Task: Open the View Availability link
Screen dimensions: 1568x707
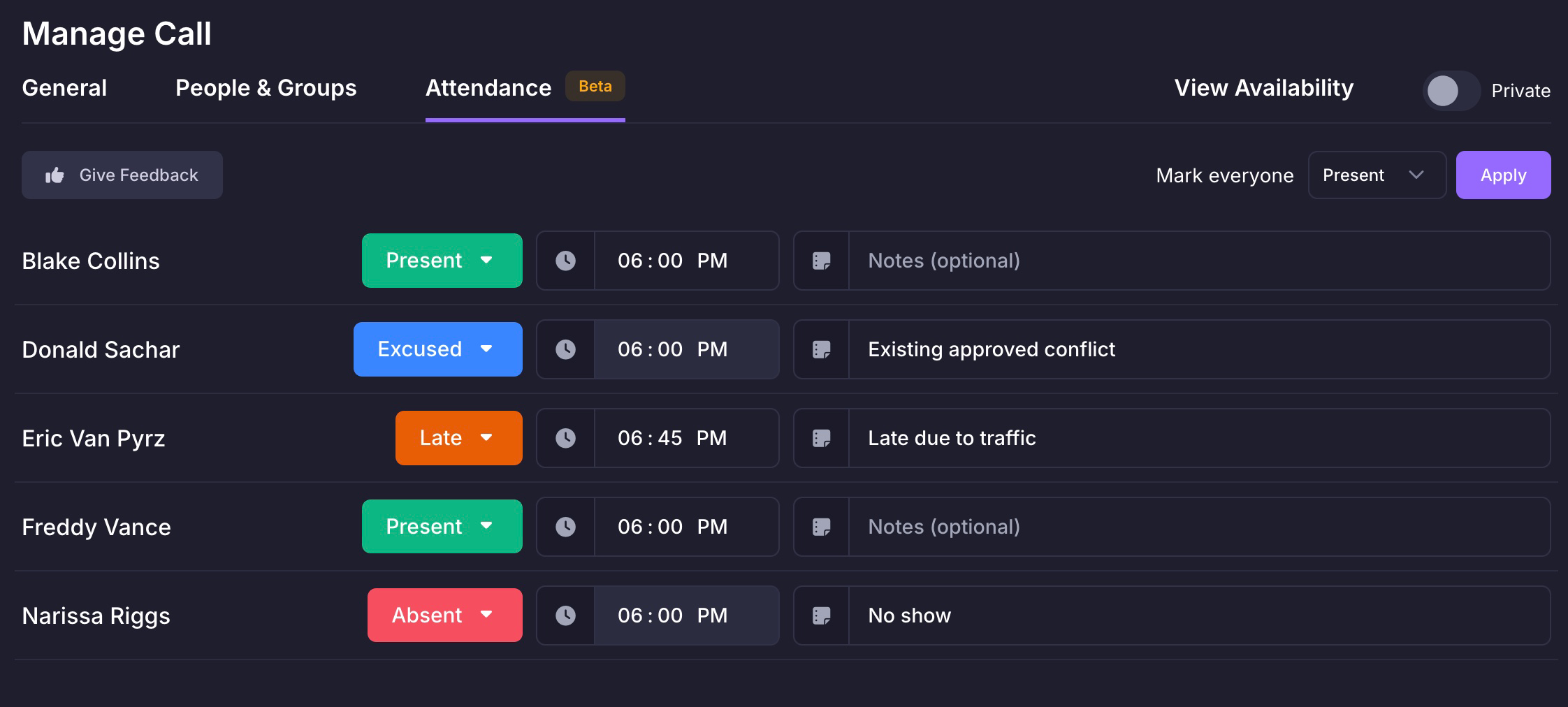Action: pyautogui.click(x=1264, y=88)
